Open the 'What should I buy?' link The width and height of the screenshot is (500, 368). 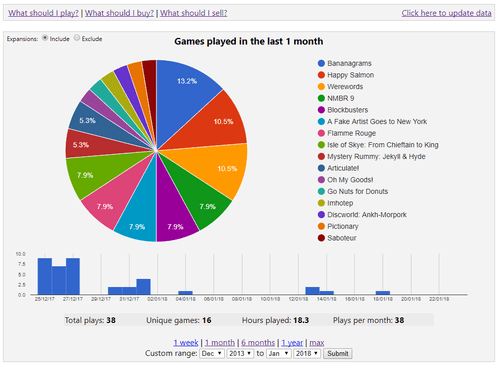pyautogui.click(x=119, y=13)
